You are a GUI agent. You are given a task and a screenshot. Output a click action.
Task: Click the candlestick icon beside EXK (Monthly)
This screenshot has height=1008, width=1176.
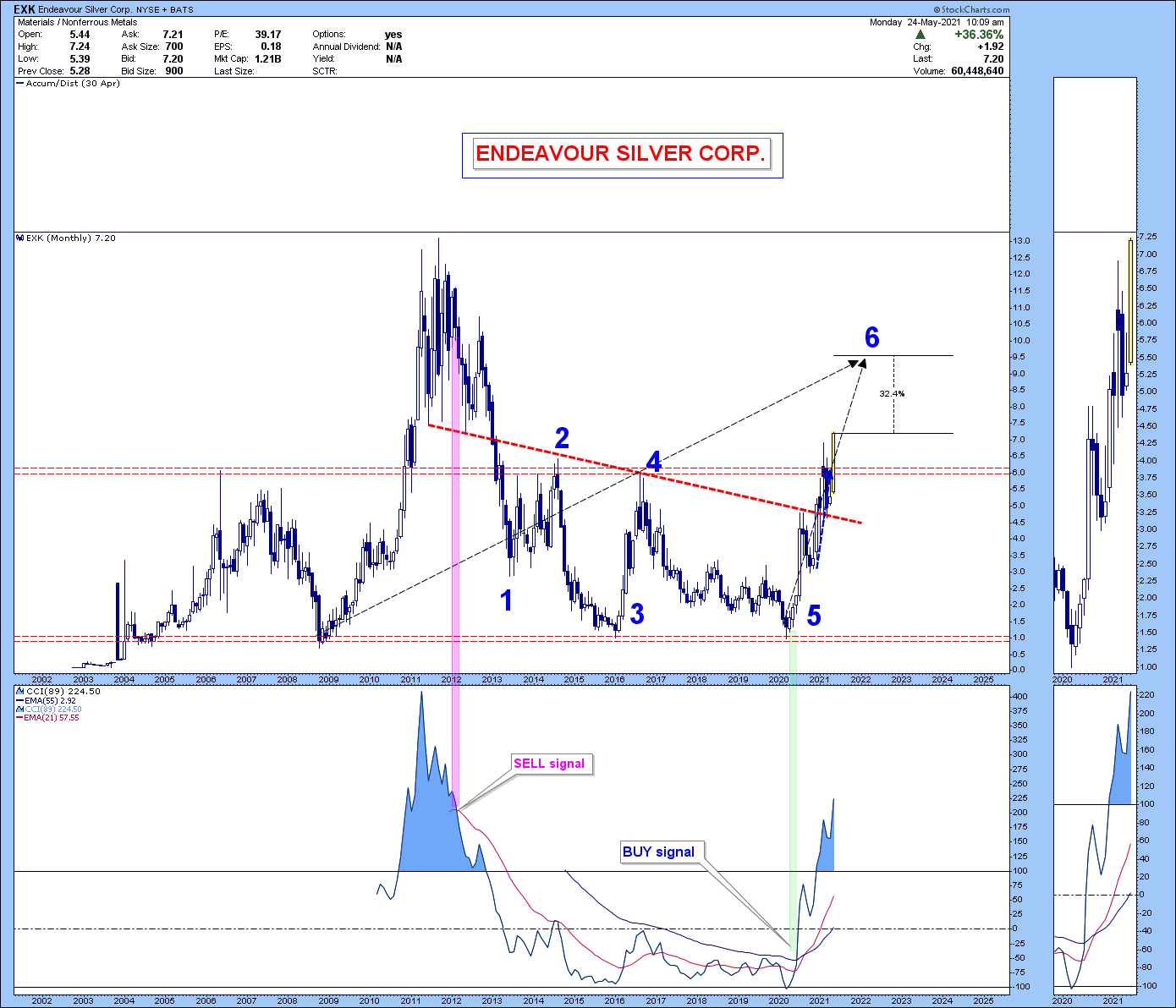(20, 238)
